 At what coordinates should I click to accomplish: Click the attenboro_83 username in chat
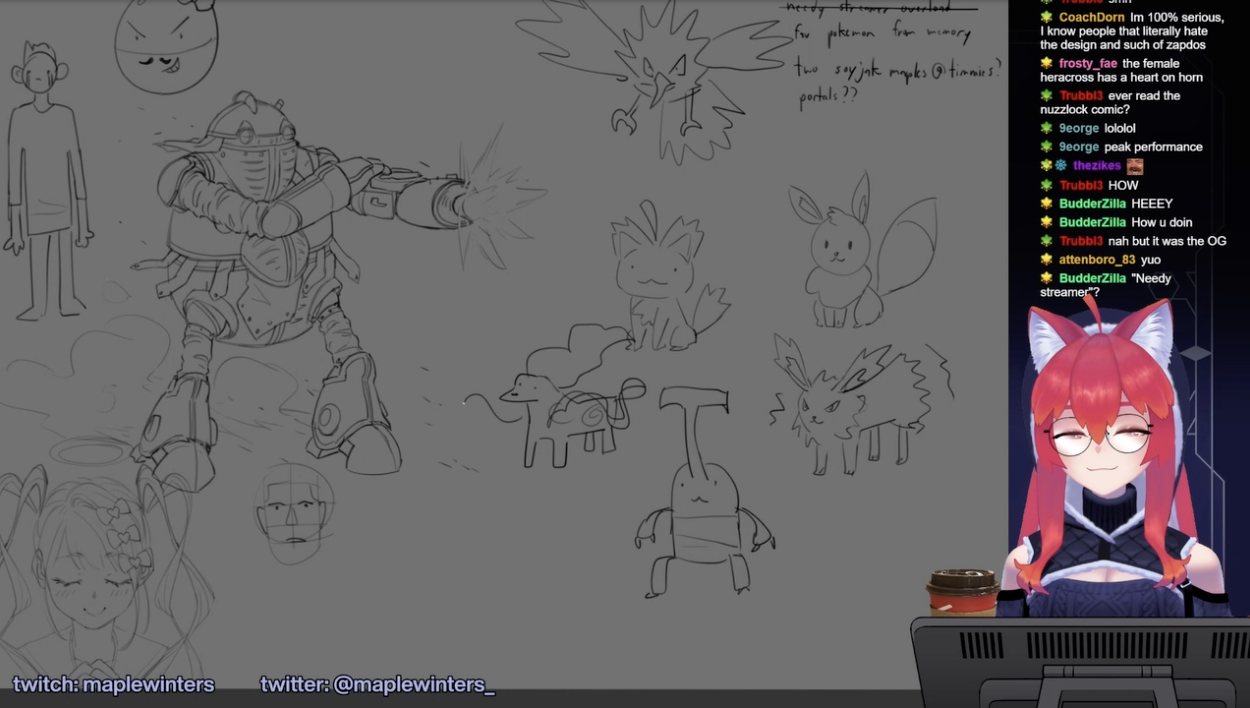coord(1097,260)
